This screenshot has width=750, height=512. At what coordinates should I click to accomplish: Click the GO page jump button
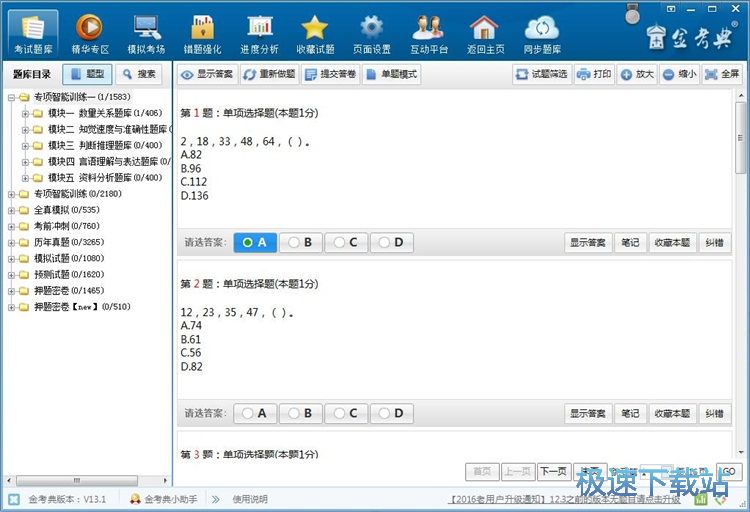pos(728,472)
